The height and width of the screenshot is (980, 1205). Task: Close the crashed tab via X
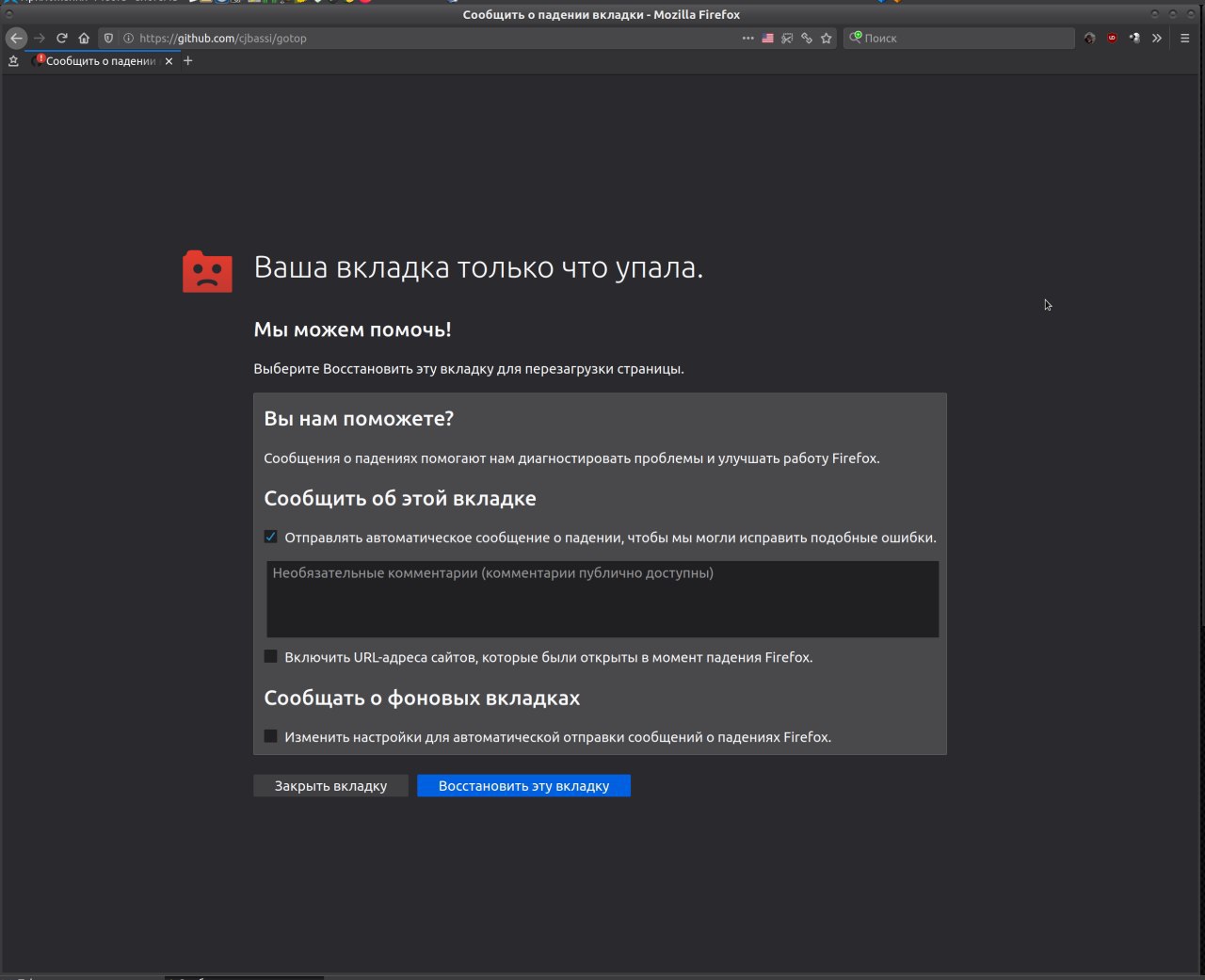click(169, 60)
